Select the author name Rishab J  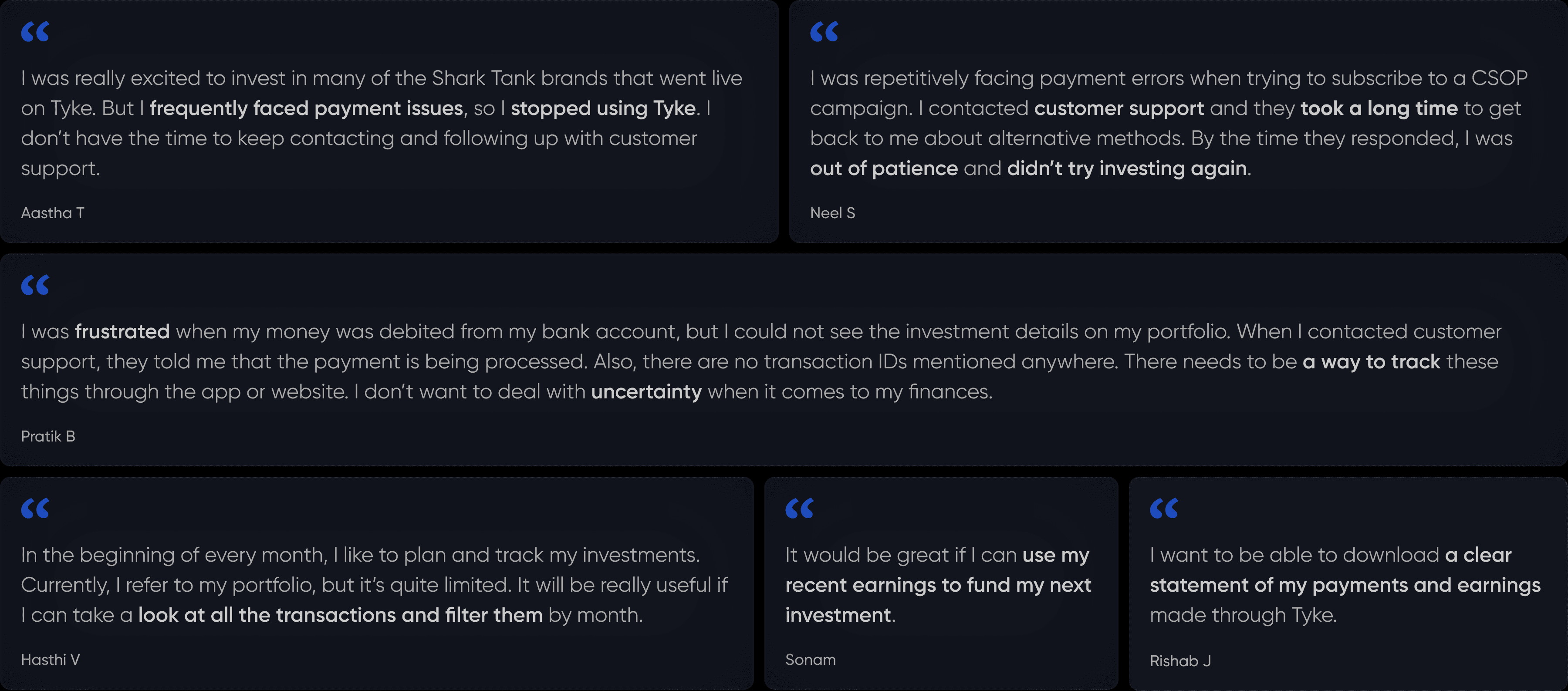pos(1180,661)
